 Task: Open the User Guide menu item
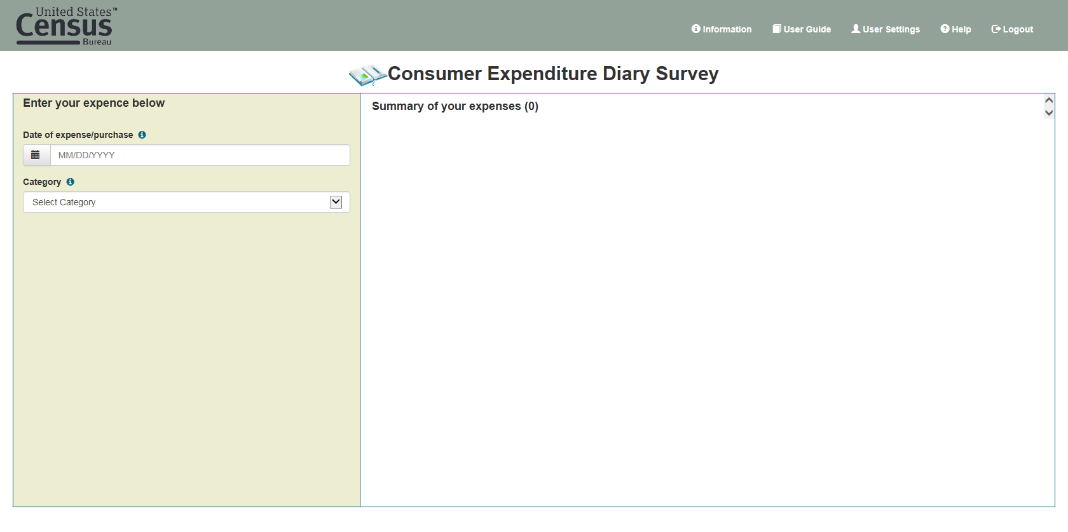(x=807, y=30)
